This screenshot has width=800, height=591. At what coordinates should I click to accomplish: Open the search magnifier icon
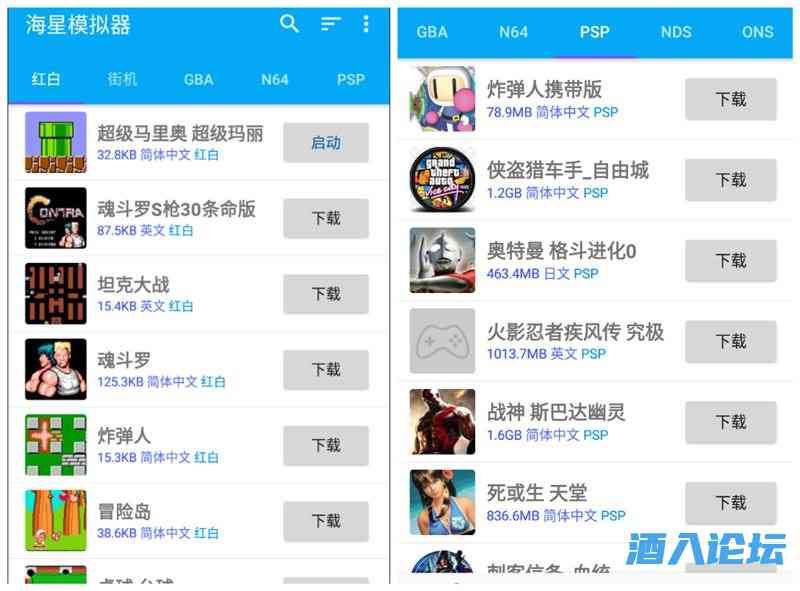[289, 23]
